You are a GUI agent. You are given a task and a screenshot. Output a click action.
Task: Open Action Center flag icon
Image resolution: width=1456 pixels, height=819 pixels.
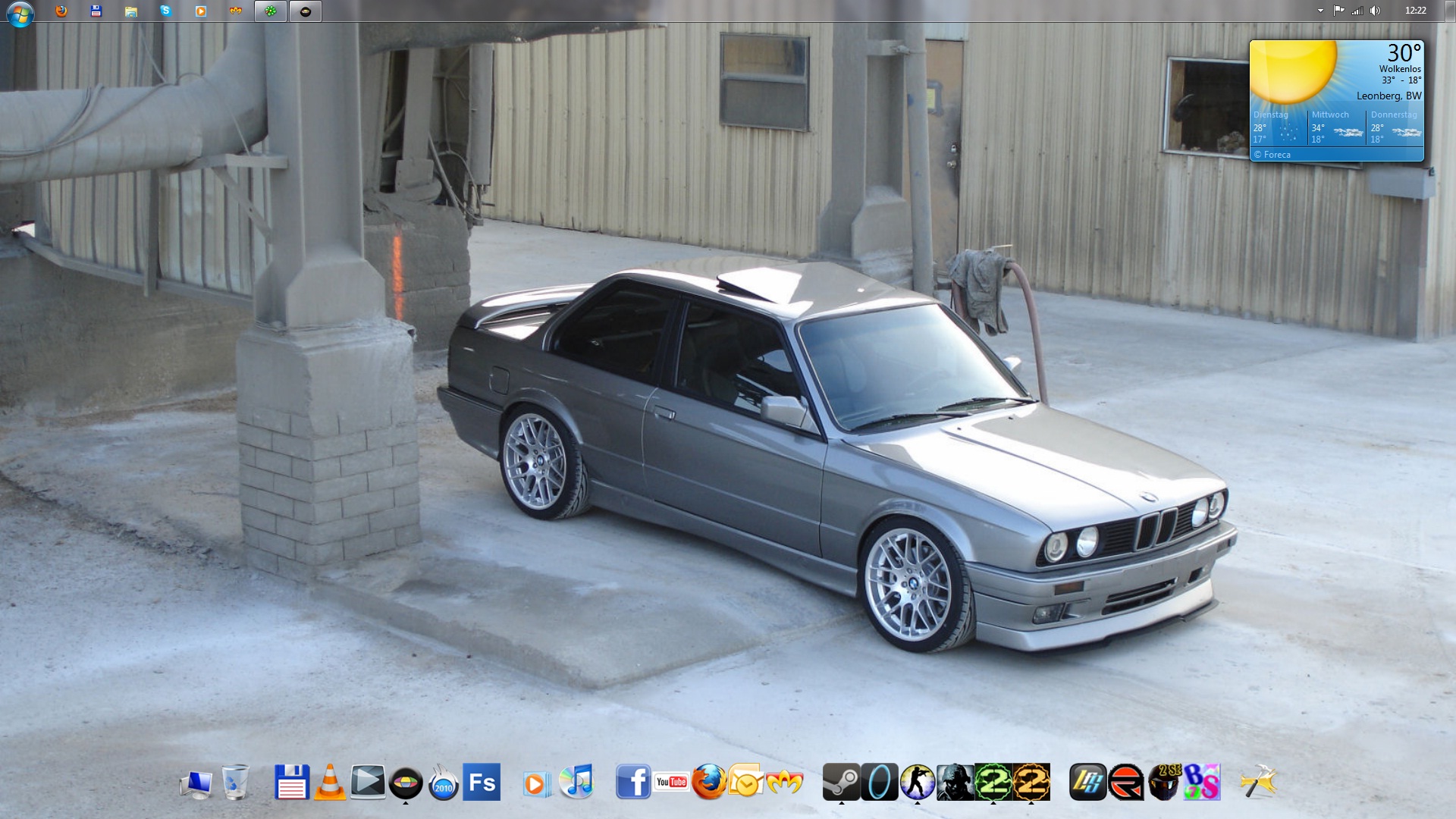point(1339,11)
